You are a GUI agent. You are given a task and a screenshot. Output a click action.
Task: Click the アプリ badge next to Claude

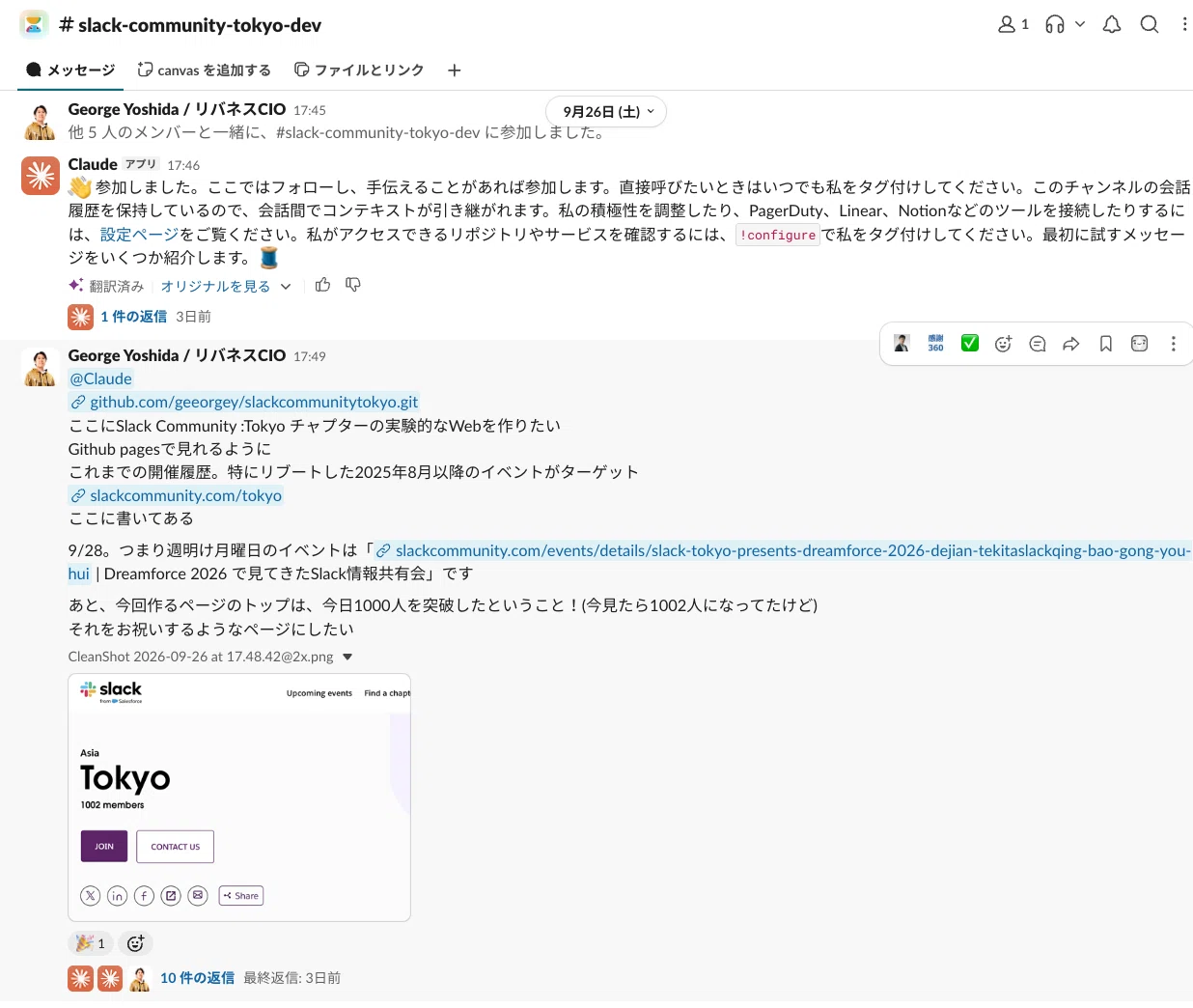[141, 164]
